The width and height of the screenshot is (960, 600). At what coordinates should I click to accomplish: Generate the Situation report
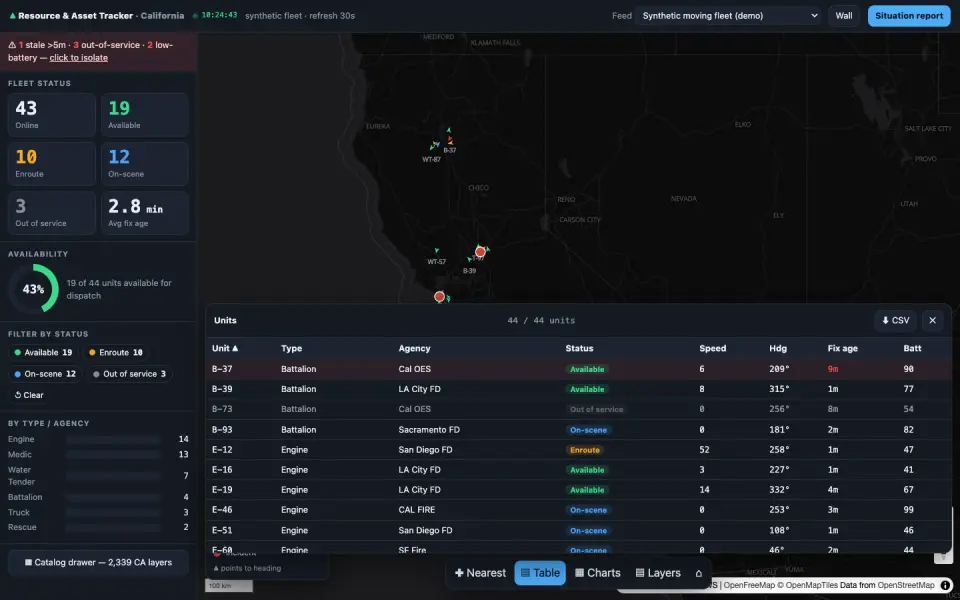(909, 16)
